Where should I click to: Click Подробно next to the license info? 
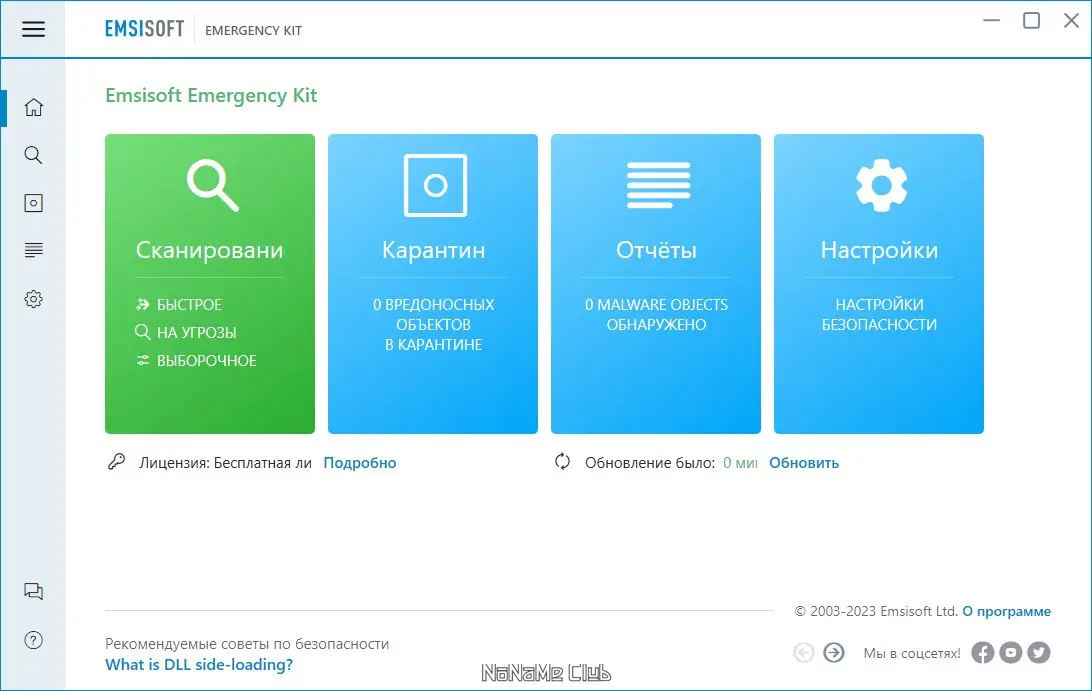coord(360,463)
